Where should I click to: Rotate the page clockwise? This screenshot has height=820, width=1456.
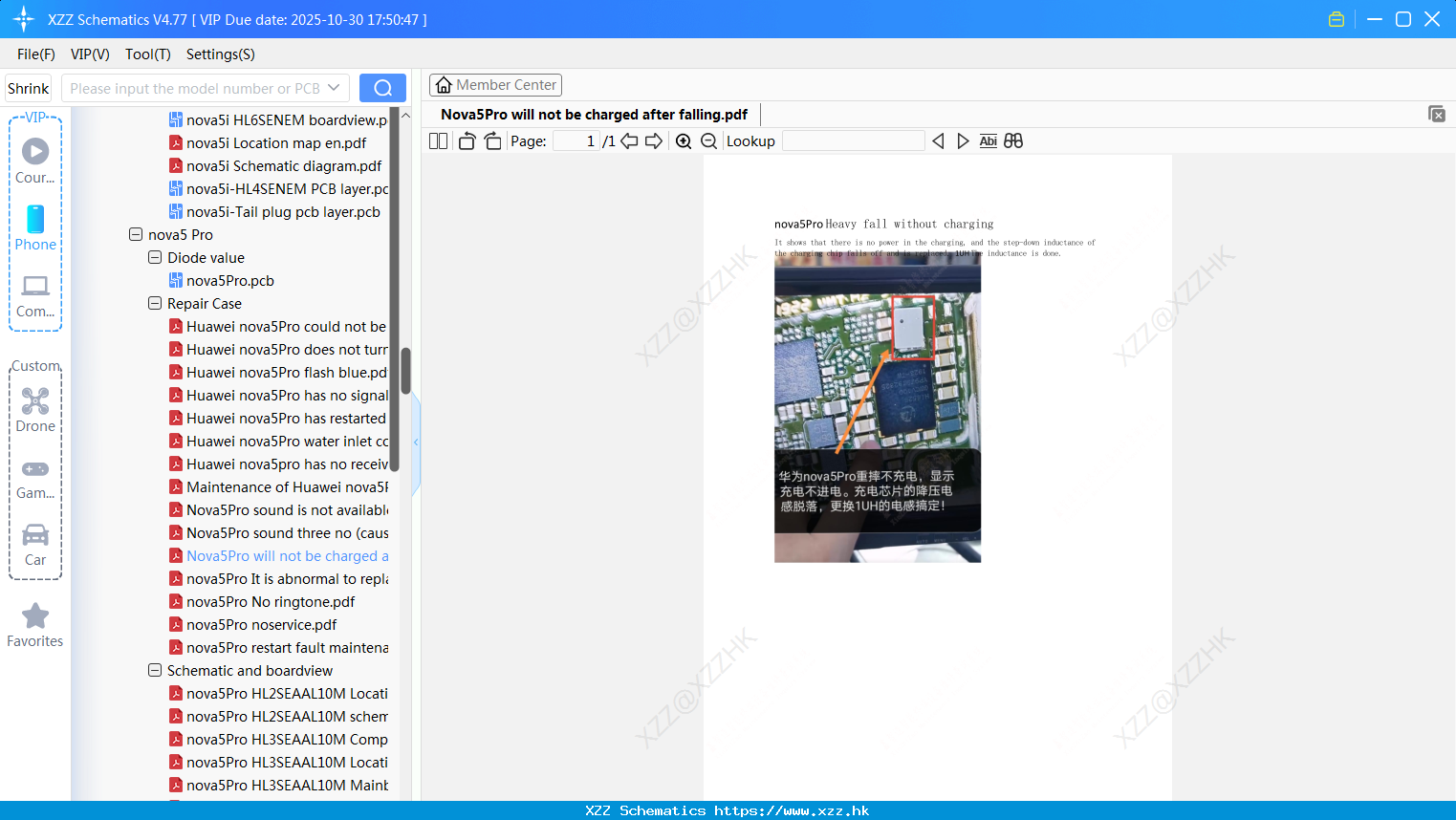pyautogui.click(x=492, y=141)
